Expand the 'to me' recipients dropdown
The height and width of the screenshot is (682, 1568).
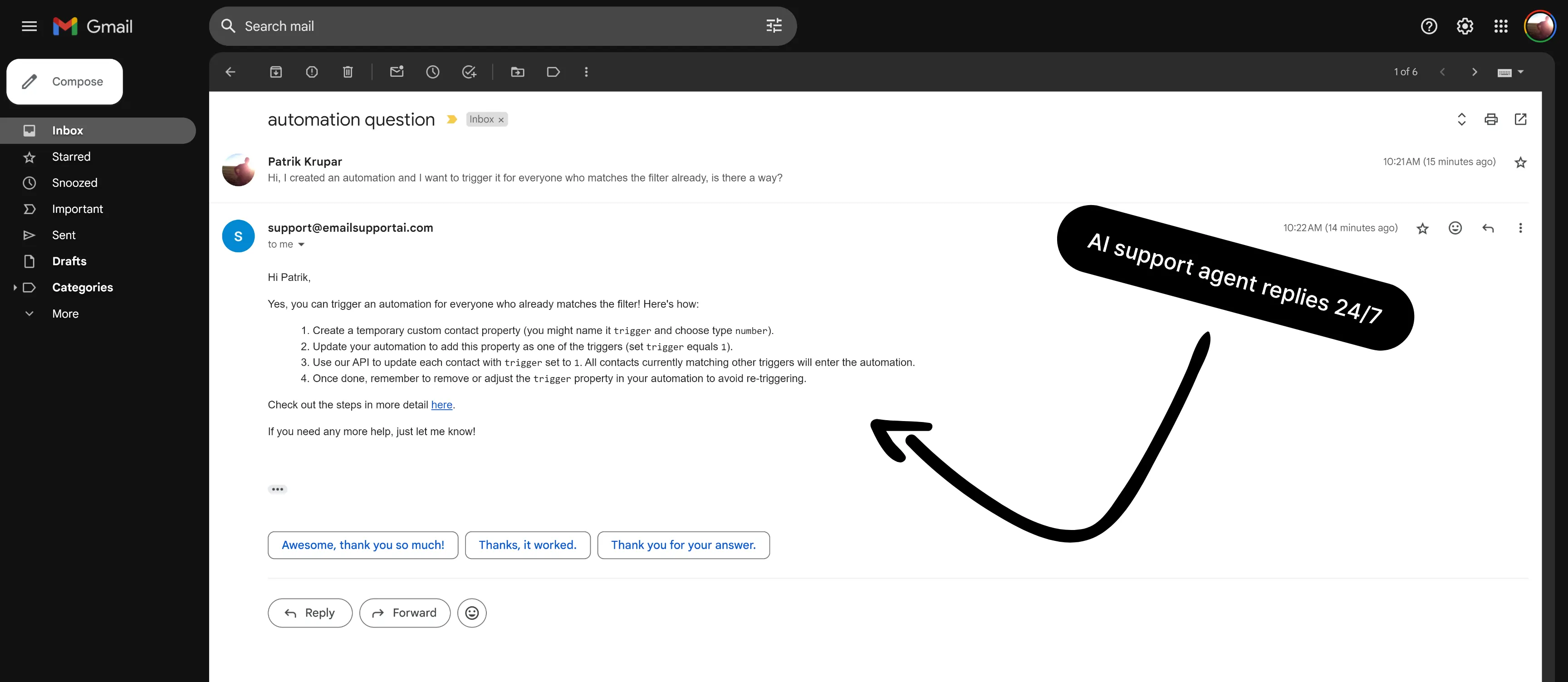[x=300, y=245]
